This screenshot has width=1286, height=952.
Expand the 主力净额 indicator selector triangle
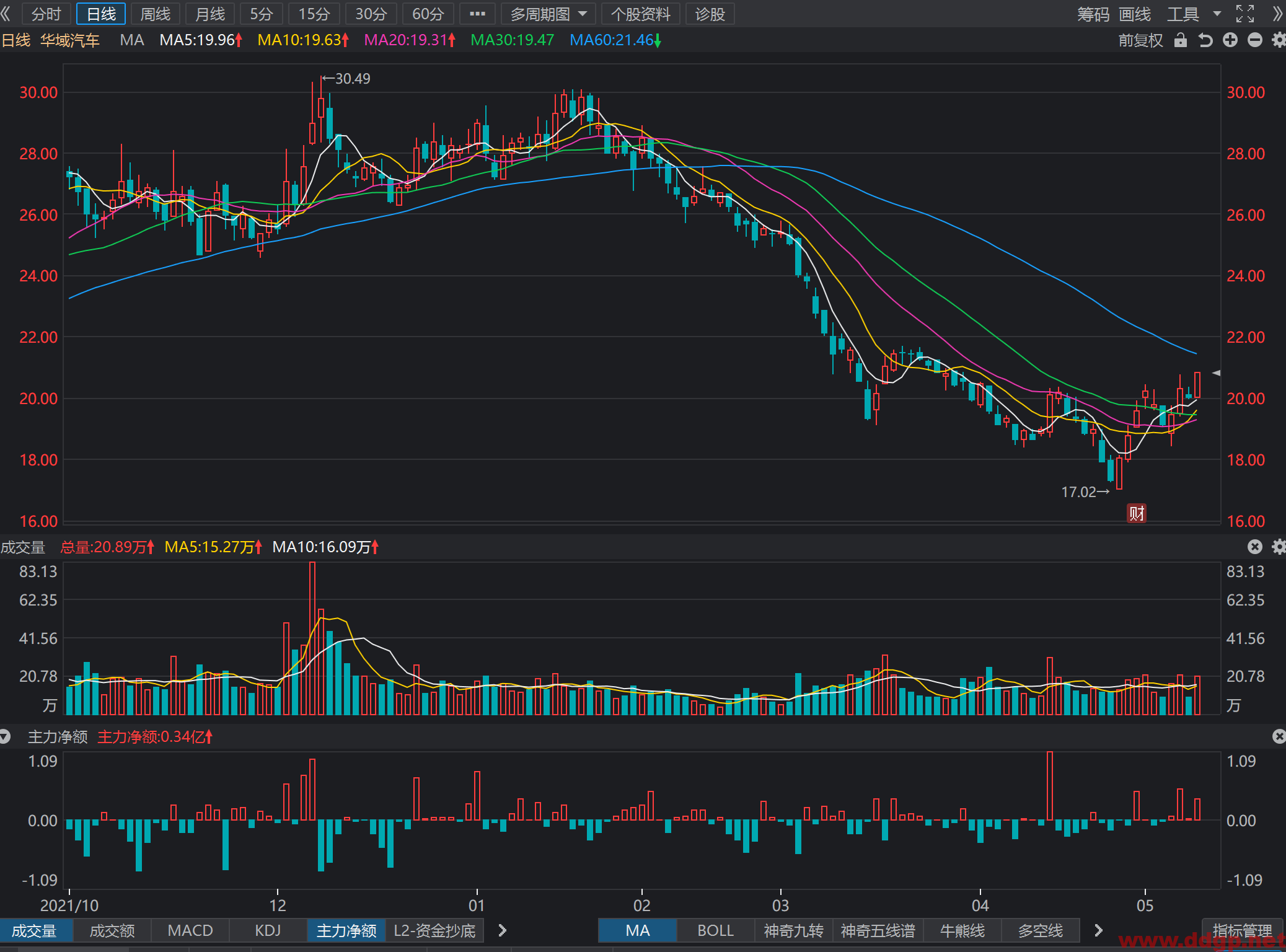(5, 736)
